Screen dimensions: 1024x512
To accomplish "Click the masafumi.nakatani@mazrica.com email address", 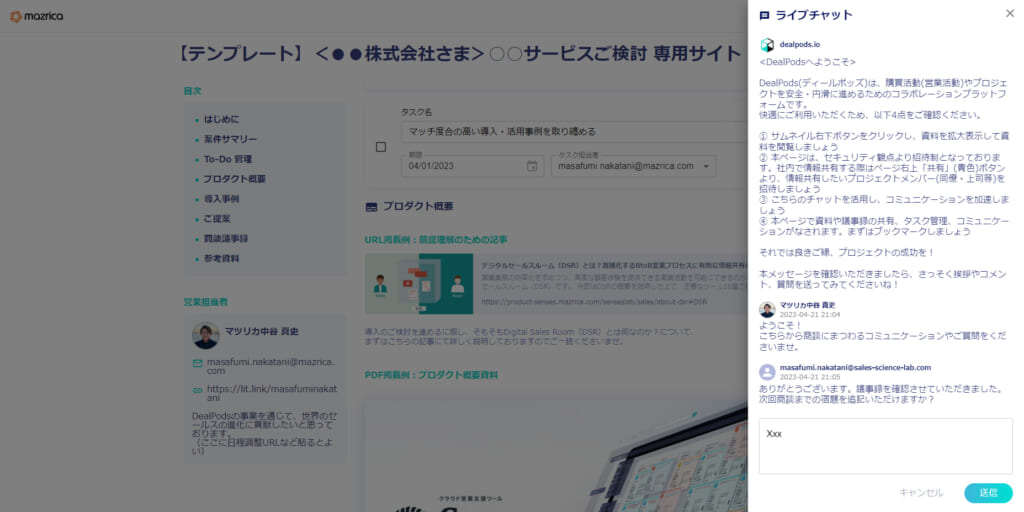I will tap(270, 366).
